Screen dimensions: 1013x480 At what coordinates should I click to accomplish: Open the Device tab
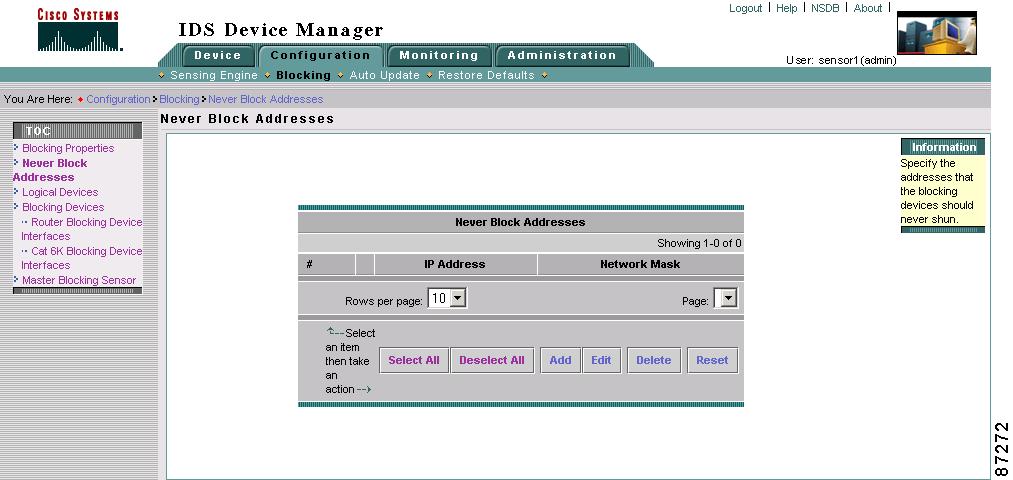(218, 56)
